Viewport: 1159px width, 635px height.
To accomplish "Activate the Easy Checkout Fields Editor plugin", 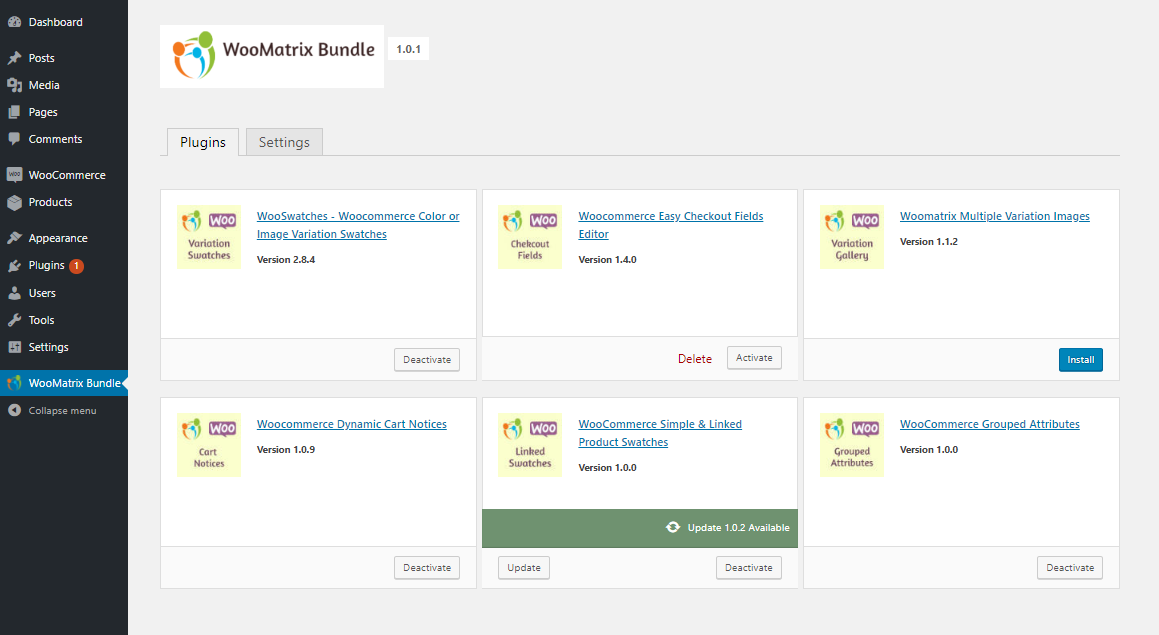I will point(754,358).
